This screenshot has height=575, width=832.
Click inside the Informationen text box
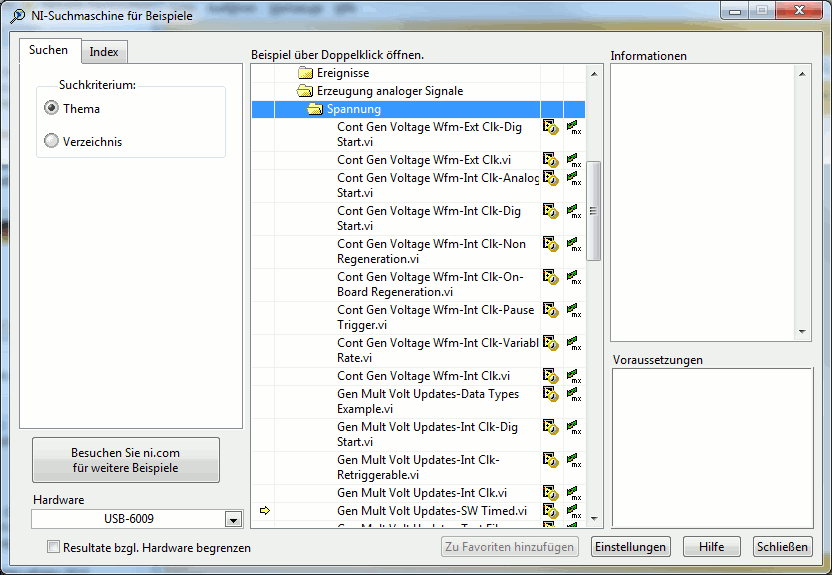(x=702, y=203)
